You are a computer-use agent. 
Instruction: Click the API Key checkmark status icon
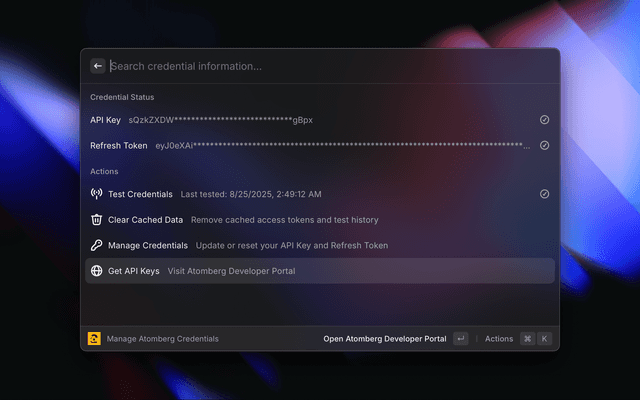544,120
